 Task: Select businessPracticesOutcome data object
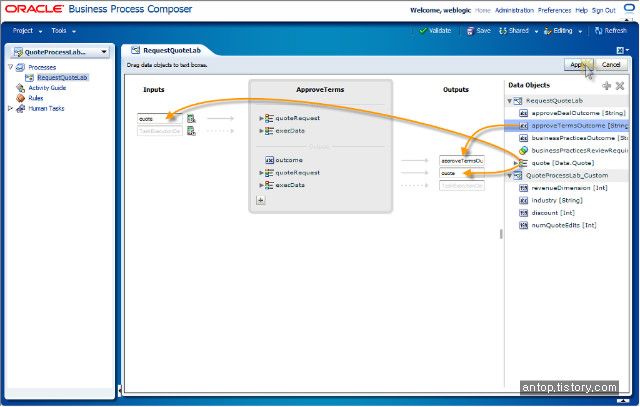point(580,138)
